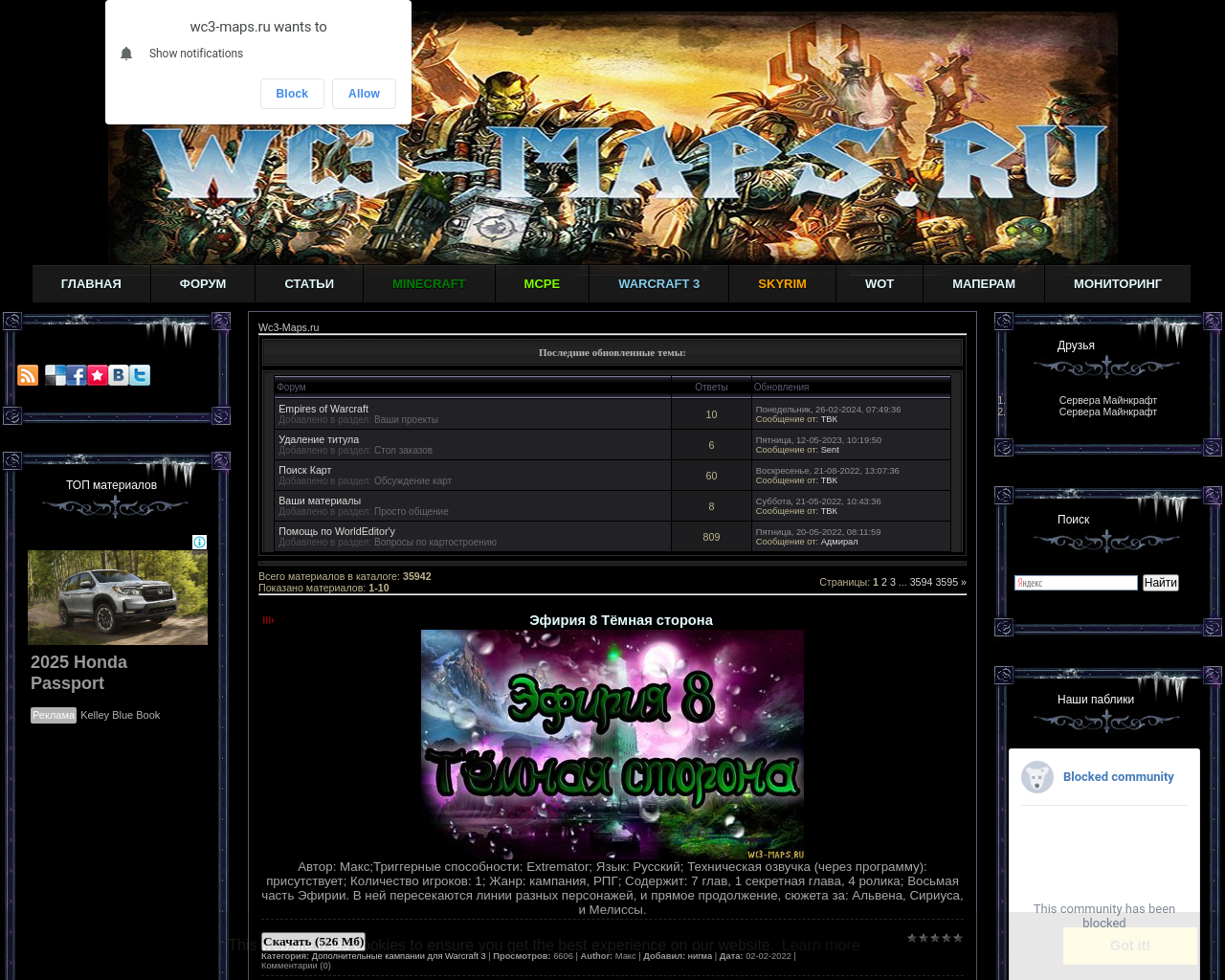Open the Ваши проекты forum section
The image size is (1225, 980).
[406, 419]
